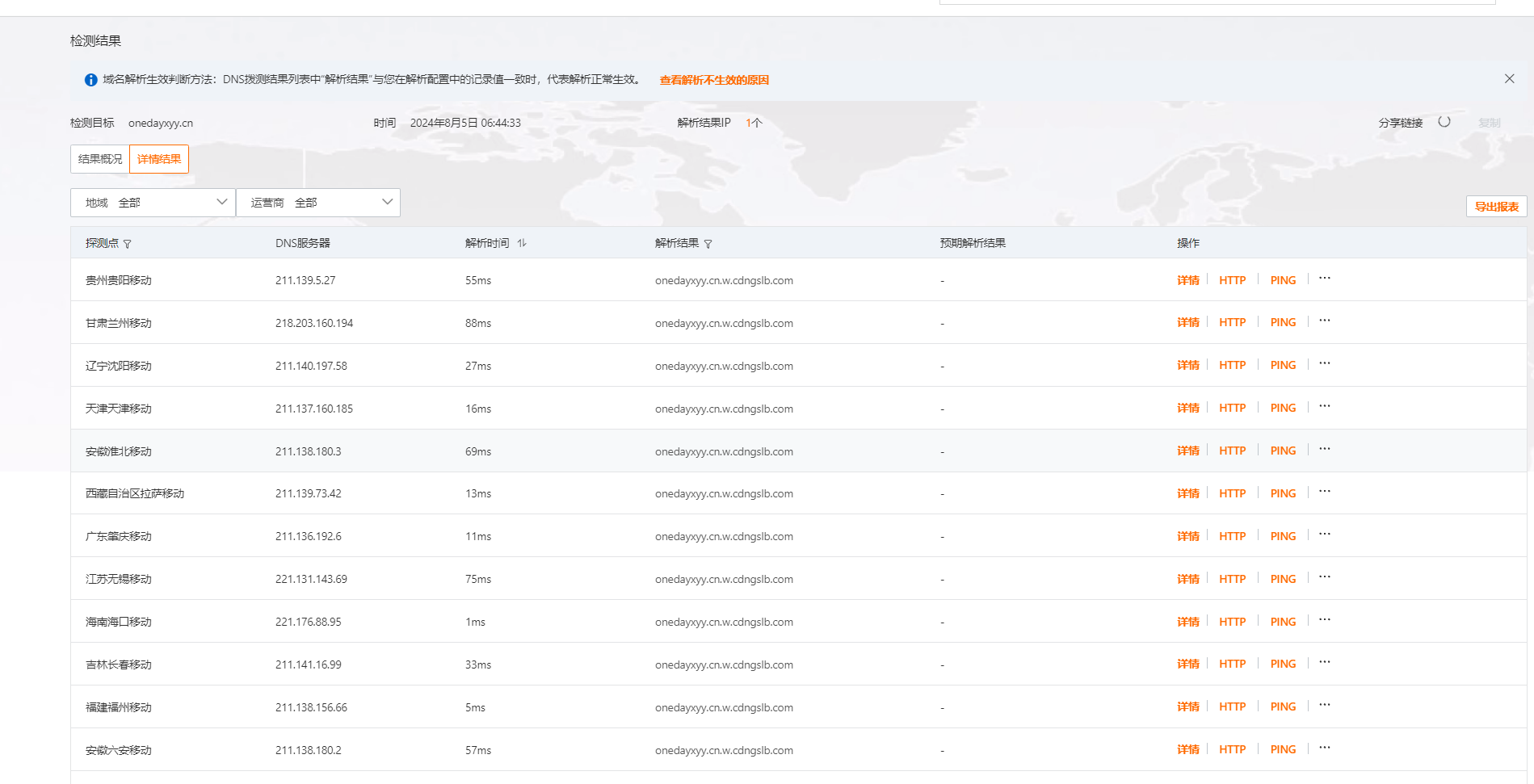This screenshot has width=1534, height=784.
Task: Run PING test for 吉林长春移动
Action: tap(1283, 664)
